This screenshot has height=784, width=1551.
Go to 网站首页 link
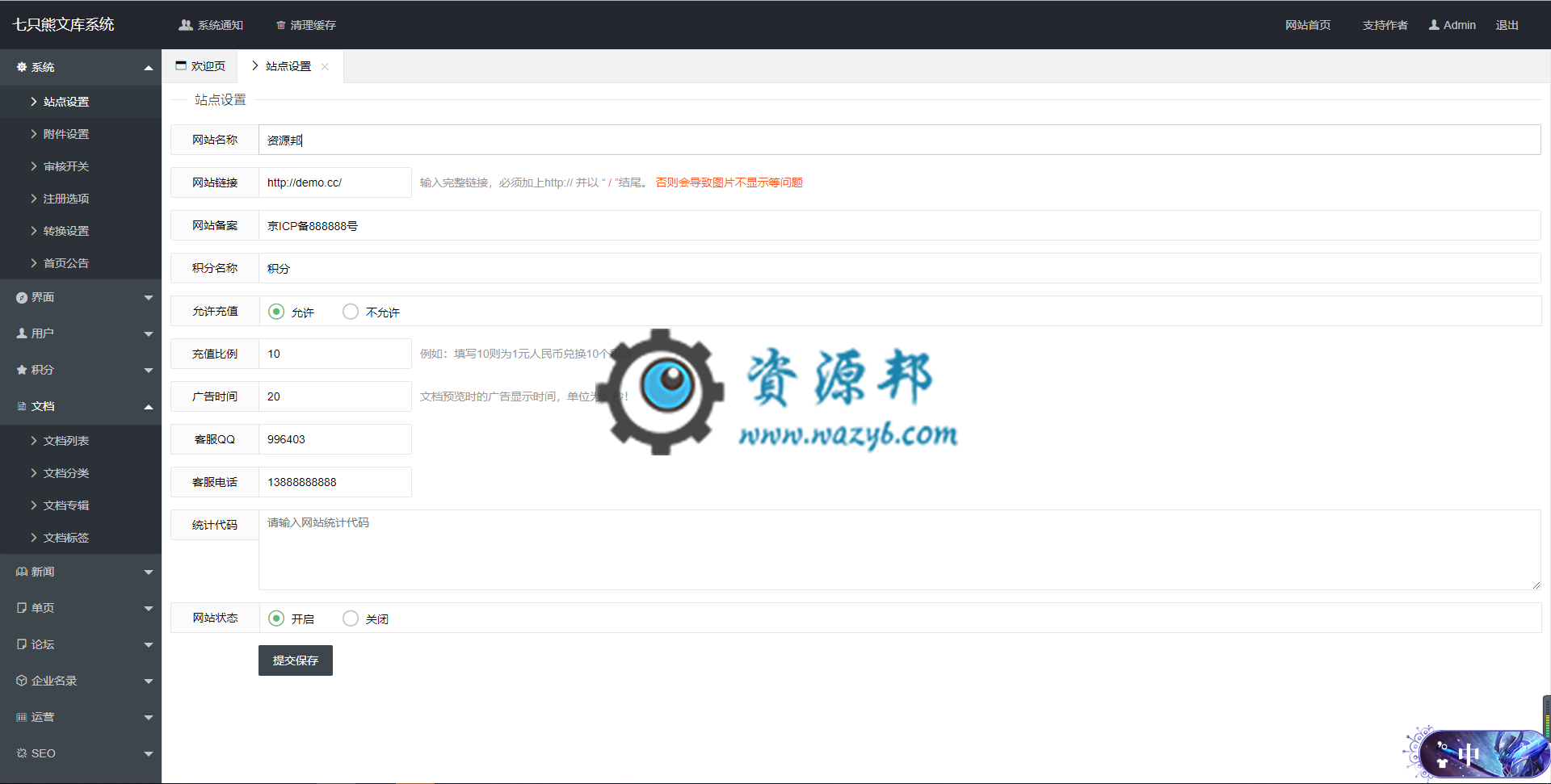(1308, 25)
